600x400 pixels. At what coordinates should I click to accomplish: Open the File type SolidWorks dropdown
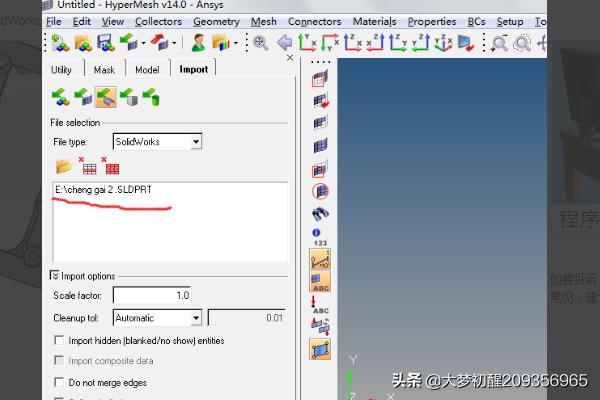point(196,142)
